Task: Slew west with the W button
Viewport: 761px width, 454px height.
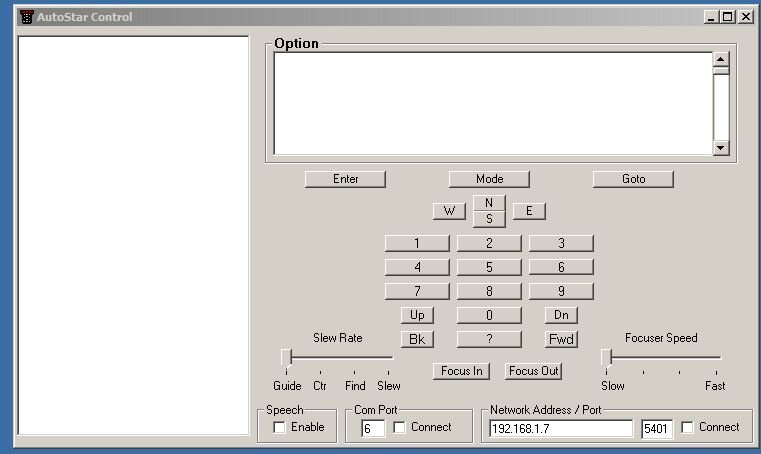Action: click(449, 211)
